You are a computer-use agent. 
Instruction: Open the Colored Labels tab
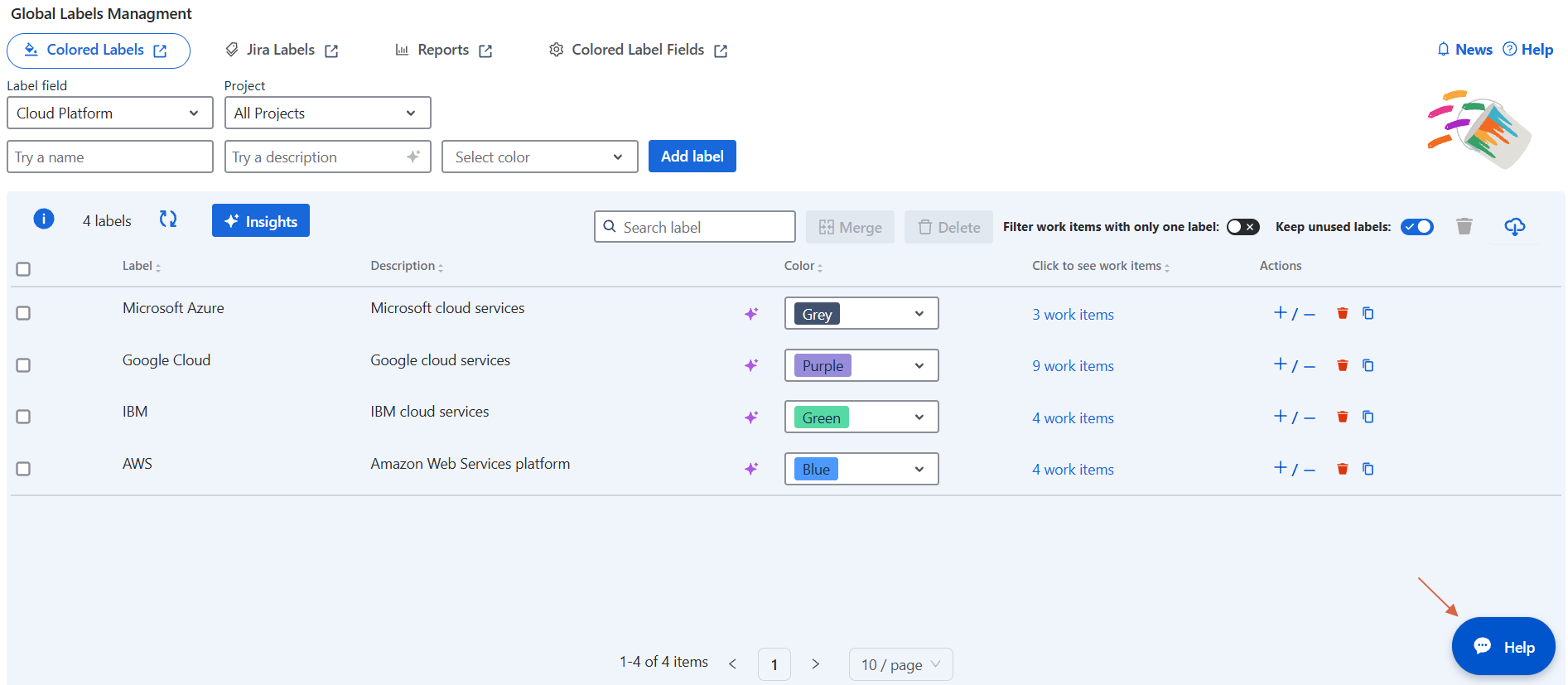(x=99, y=51)
